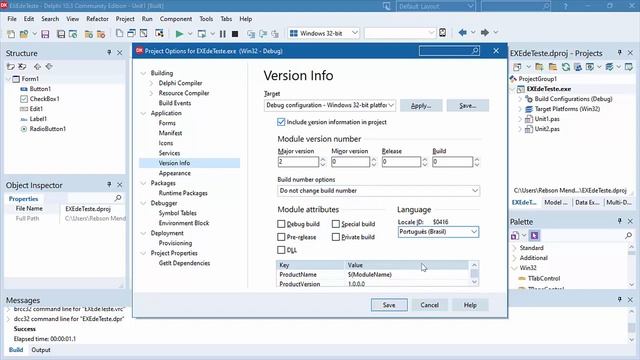Open the Target configuration dropdown
The height and width of the screenshot is (360, 640).
point(391,105)
